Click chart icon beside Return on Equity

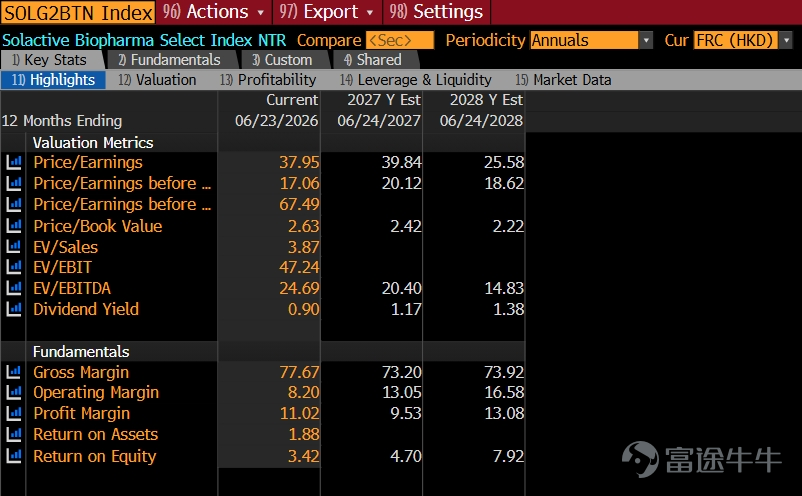(14, 456)
